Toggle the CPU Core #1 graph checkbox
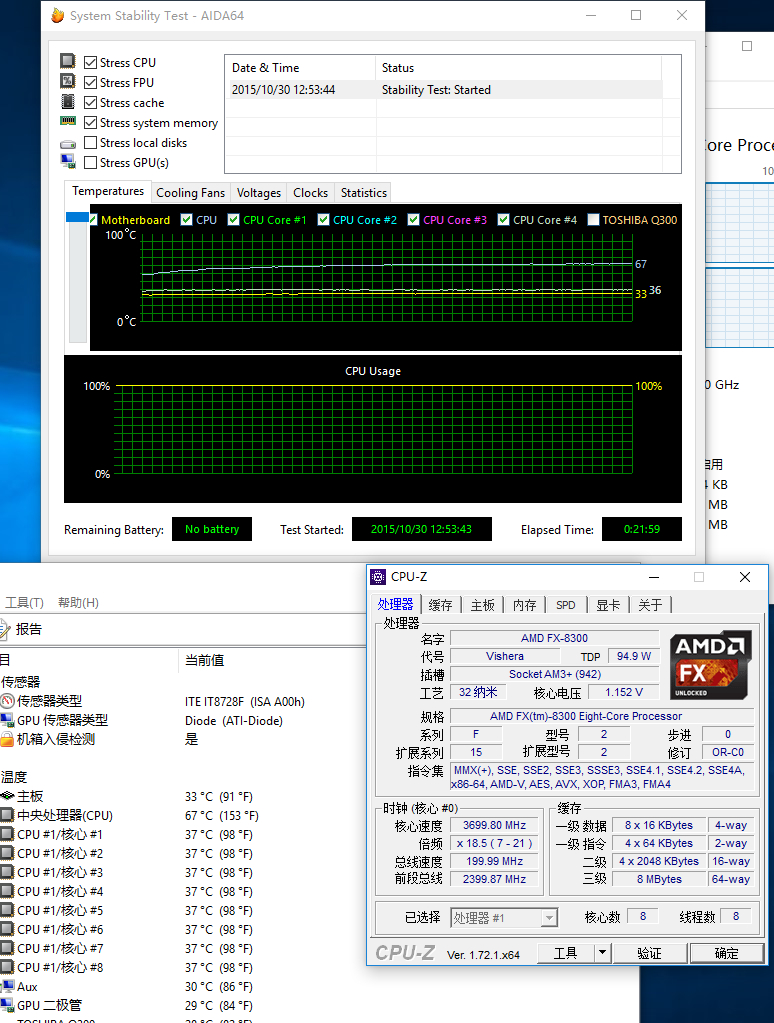 click(x=233, y=220)
